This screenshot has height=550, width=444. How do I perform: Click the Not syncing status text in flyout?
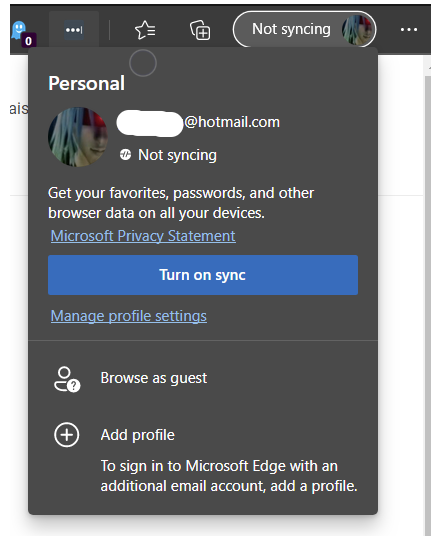177,155
